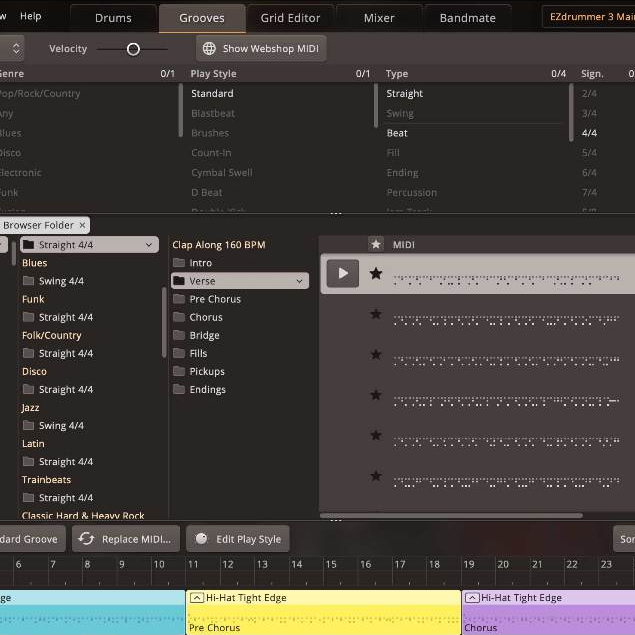Open the Help menu
This screenshot has width=635, height=635.
[31, 16]
